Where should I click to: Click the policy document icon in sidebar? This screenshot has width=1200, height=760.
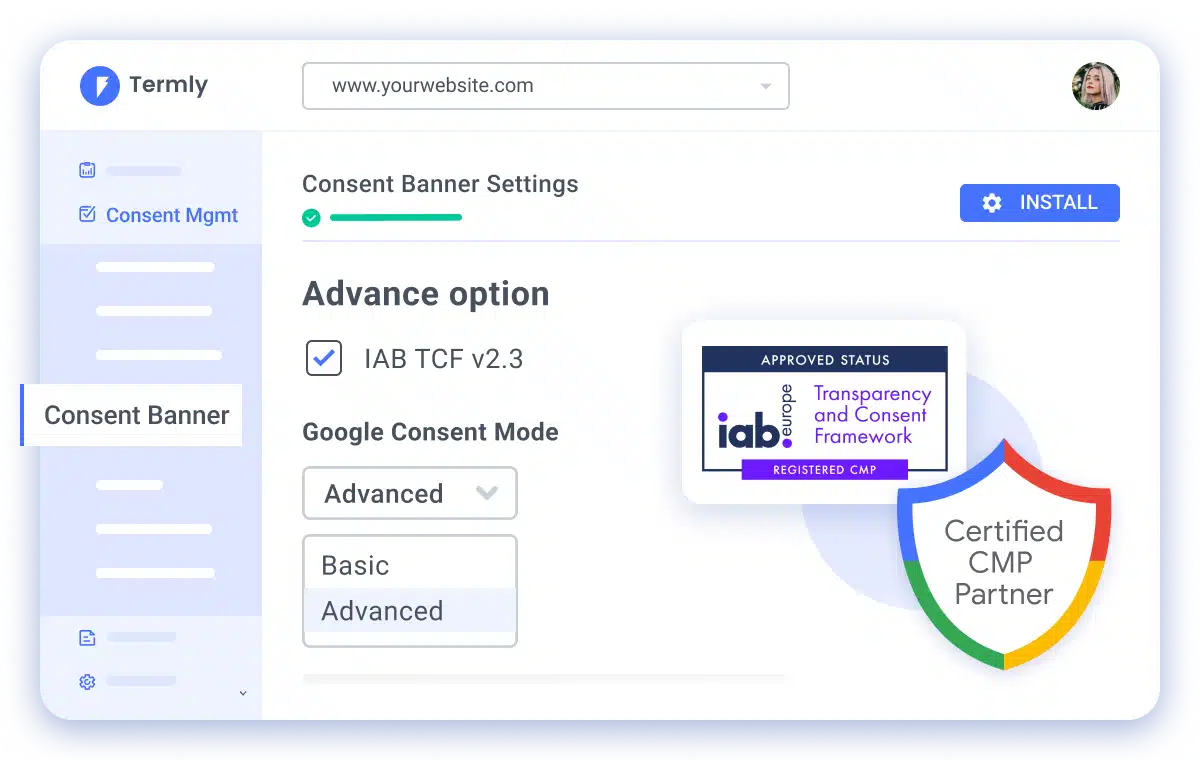[87, 637]
